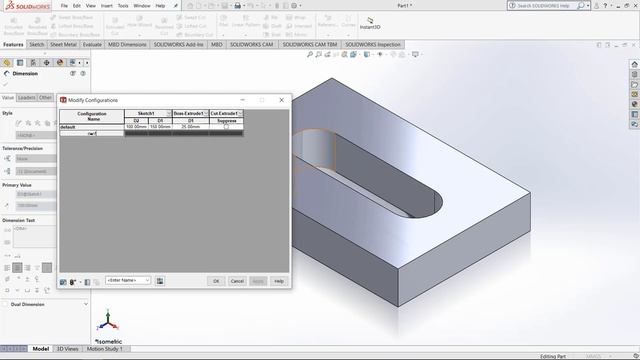Screen dimensions: 640x360
Task: Click the user login icon near search box
Action: [x=596, y=6]
